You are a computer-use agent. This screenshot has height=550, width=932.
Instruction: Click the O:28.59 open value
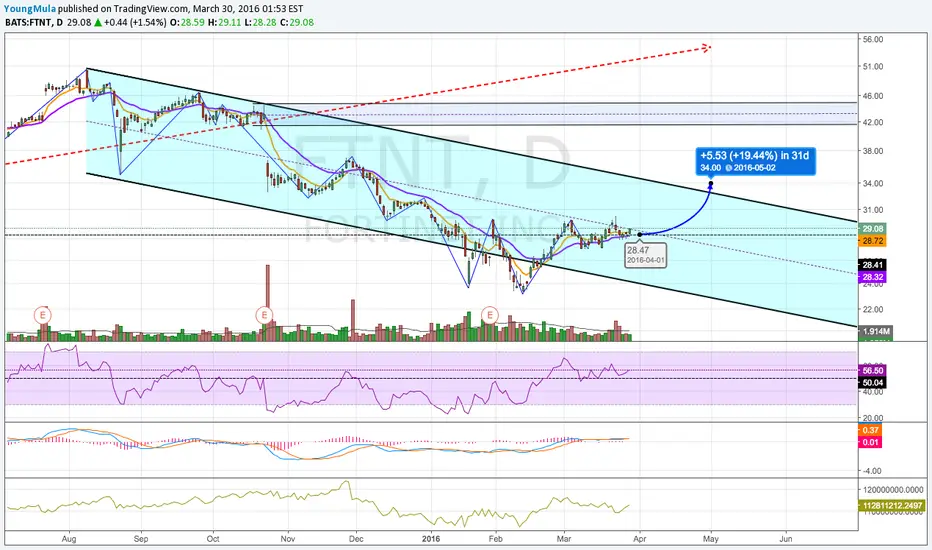[187, 23]
